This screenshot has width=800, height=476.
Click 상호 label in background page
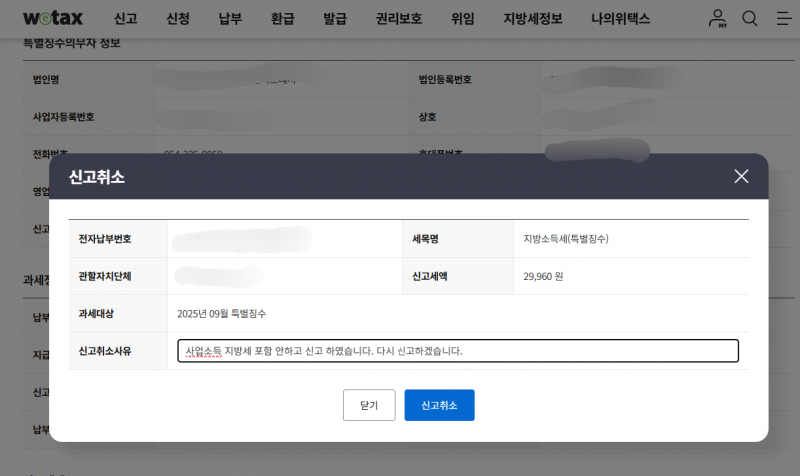pos(427,117)
